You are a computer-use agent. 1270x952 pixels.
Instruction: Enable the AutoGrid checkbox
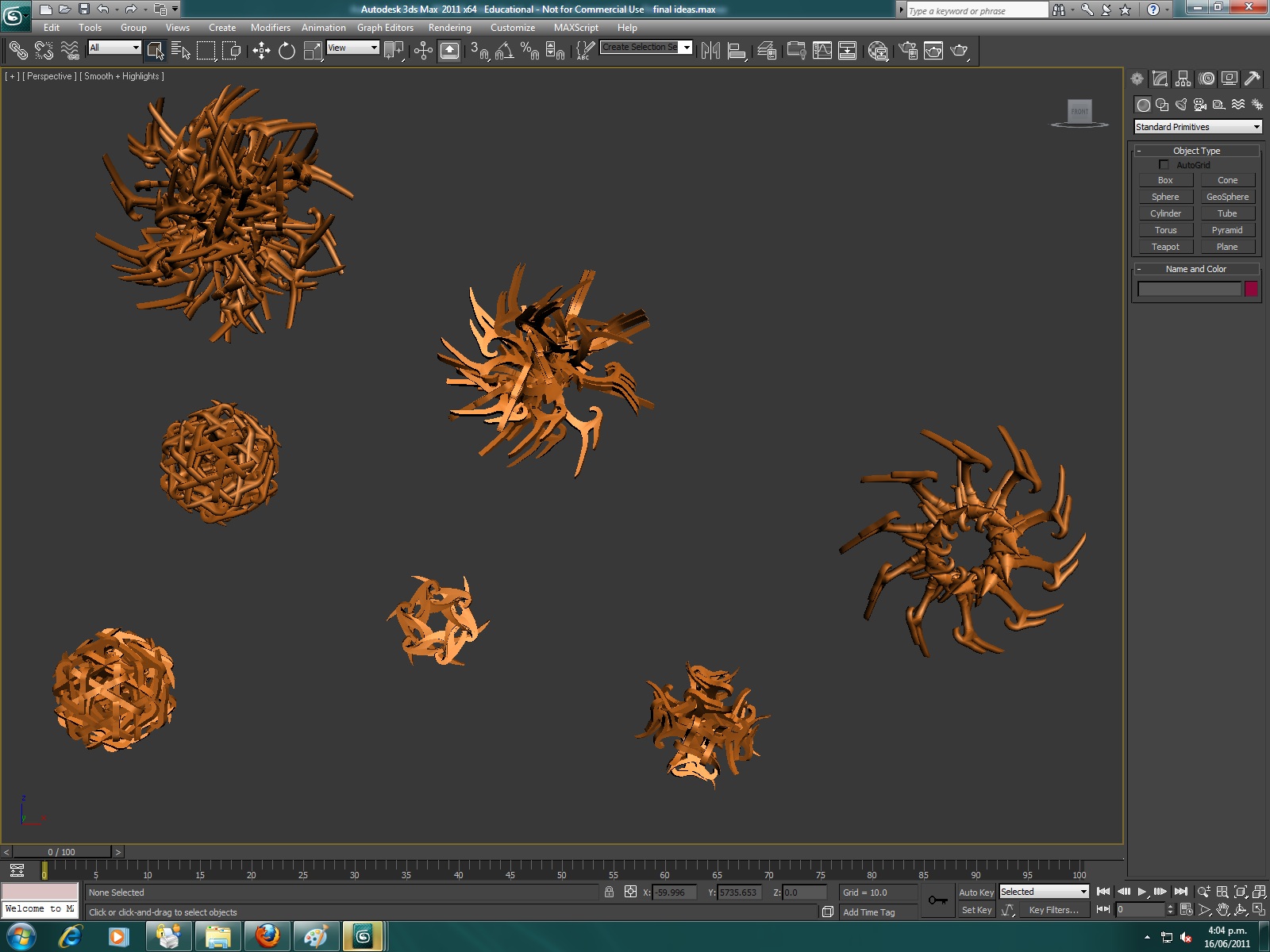tap(1164, 165)
